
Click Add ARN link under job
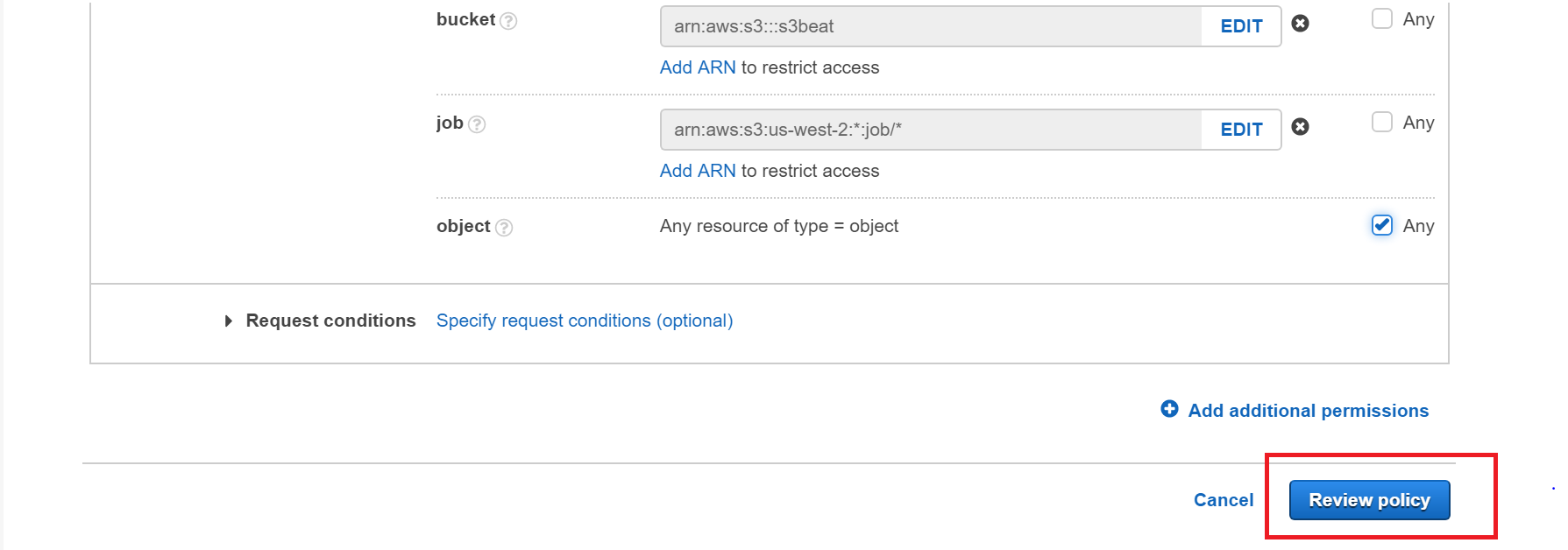pyautogui.click(x=698, y=171)
